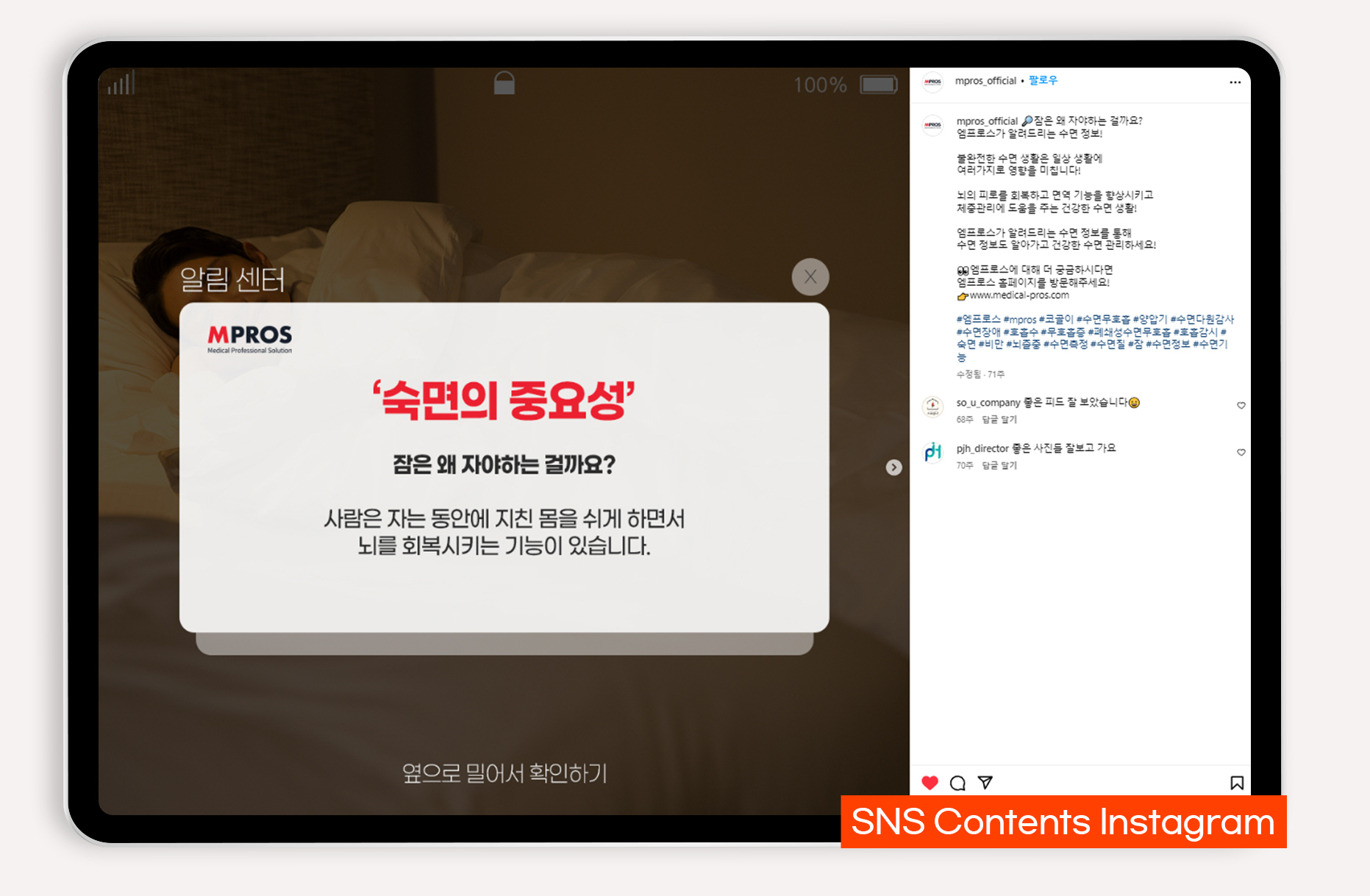
Task: Like the post with the heart icon
Action: 930,783
